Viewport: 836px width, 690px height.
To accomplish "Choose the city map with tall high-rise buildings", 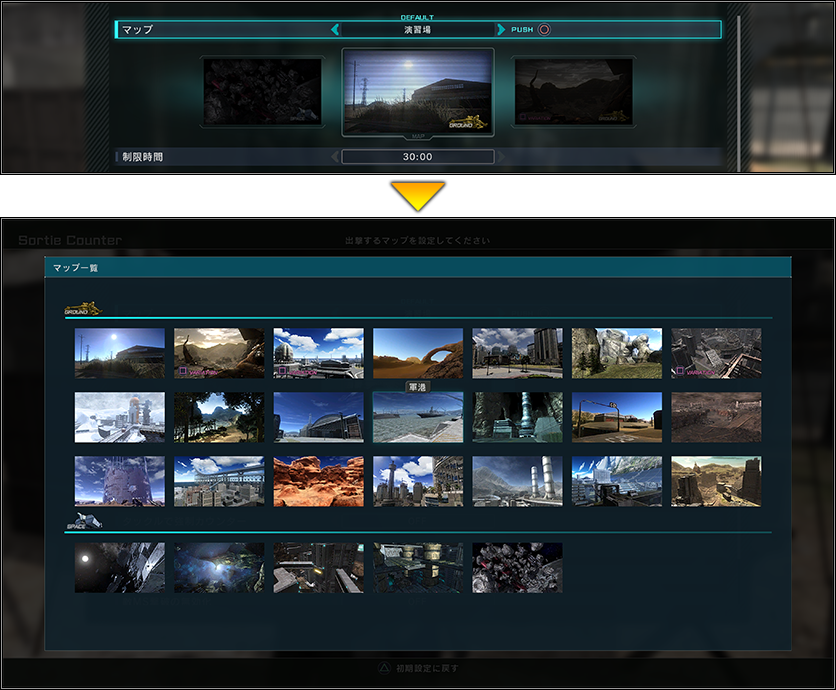I will pos(517,353).
